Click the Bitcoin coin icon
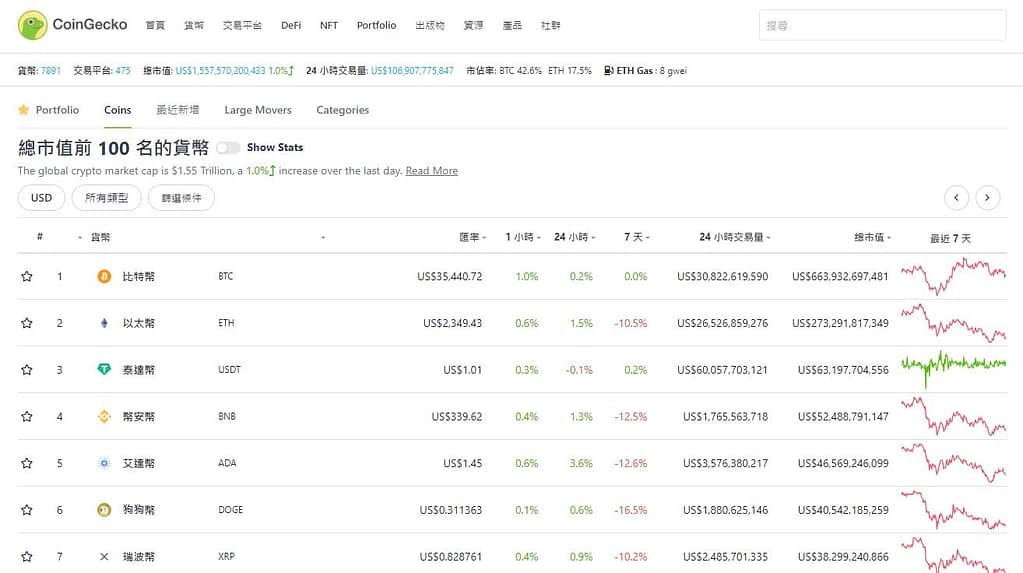This screenshot has width=1023, height=573. click(104, 276)
